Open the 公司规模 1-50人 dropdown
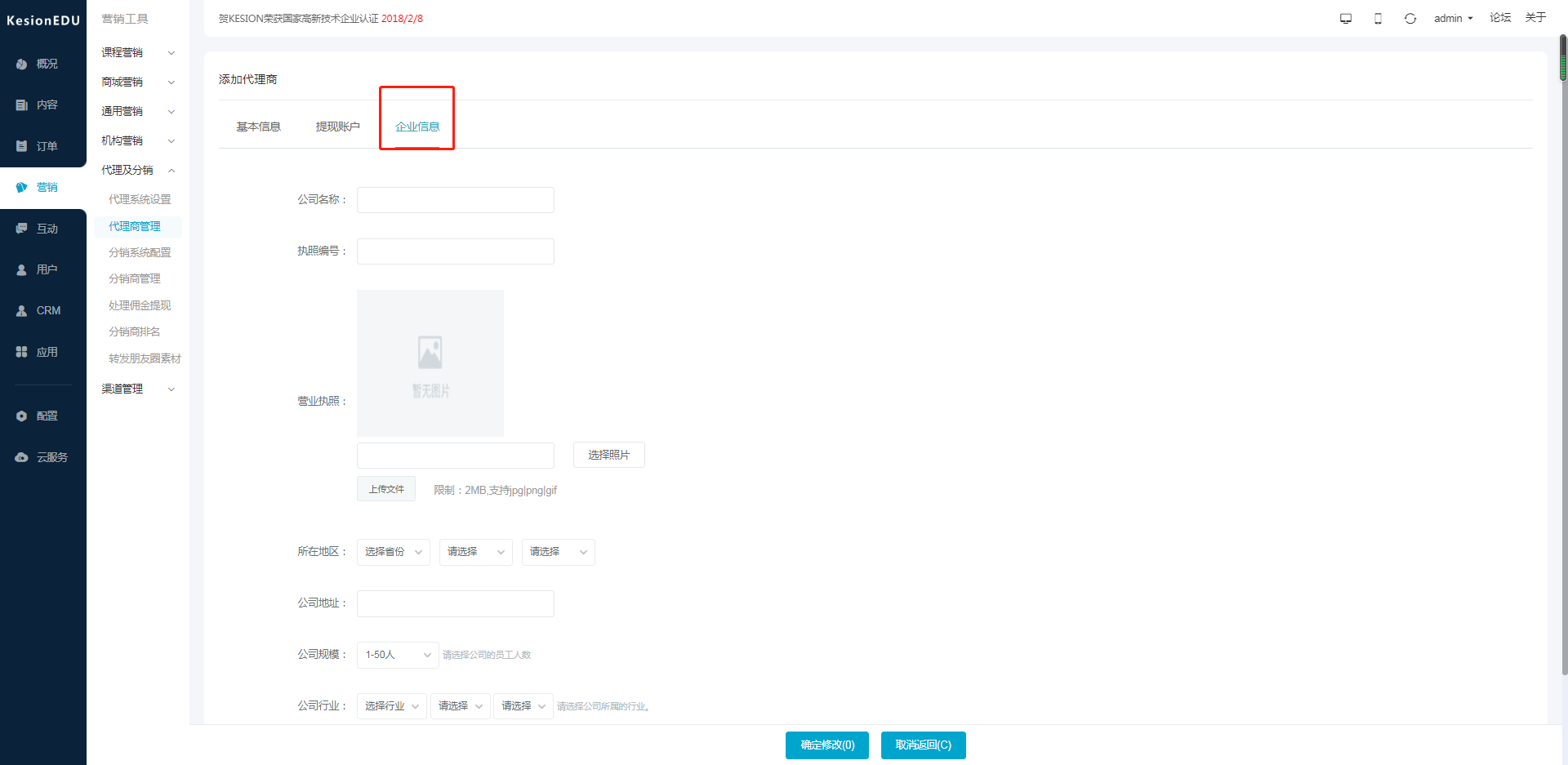Viewport: 1568px width, 765px height. [398, 655]
